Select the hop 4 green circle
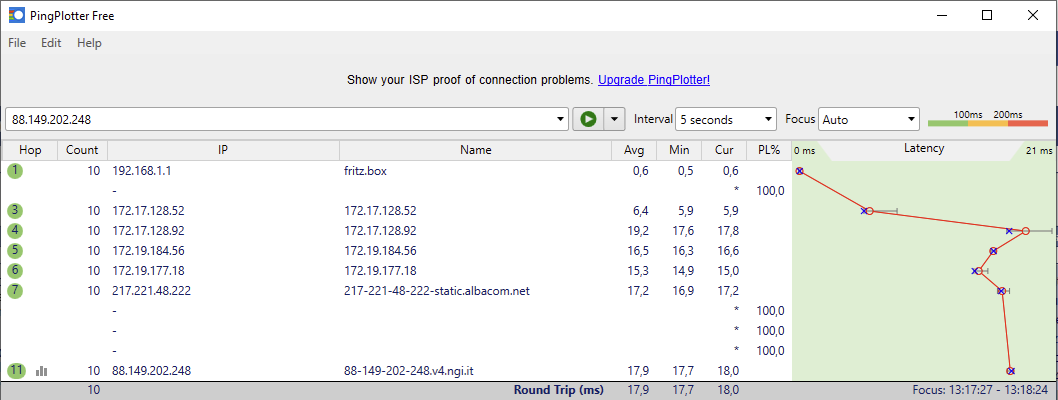The height and width of the screenshot is (400, 1058). tap(15, 231)
